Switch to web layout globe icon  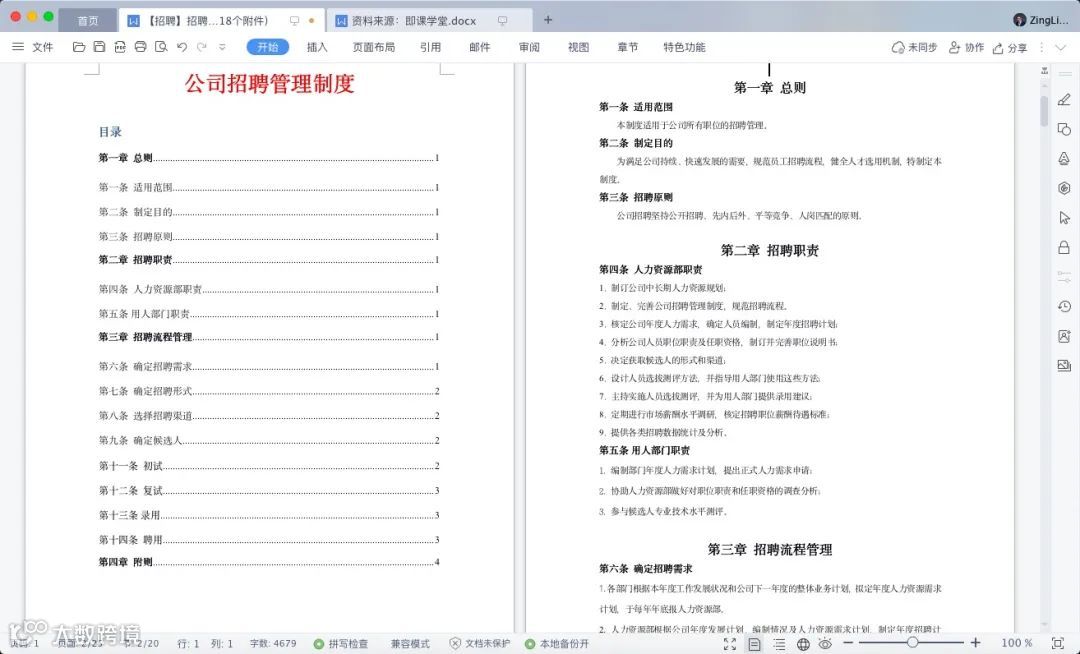pyautogui.click(x=803, y=644)
